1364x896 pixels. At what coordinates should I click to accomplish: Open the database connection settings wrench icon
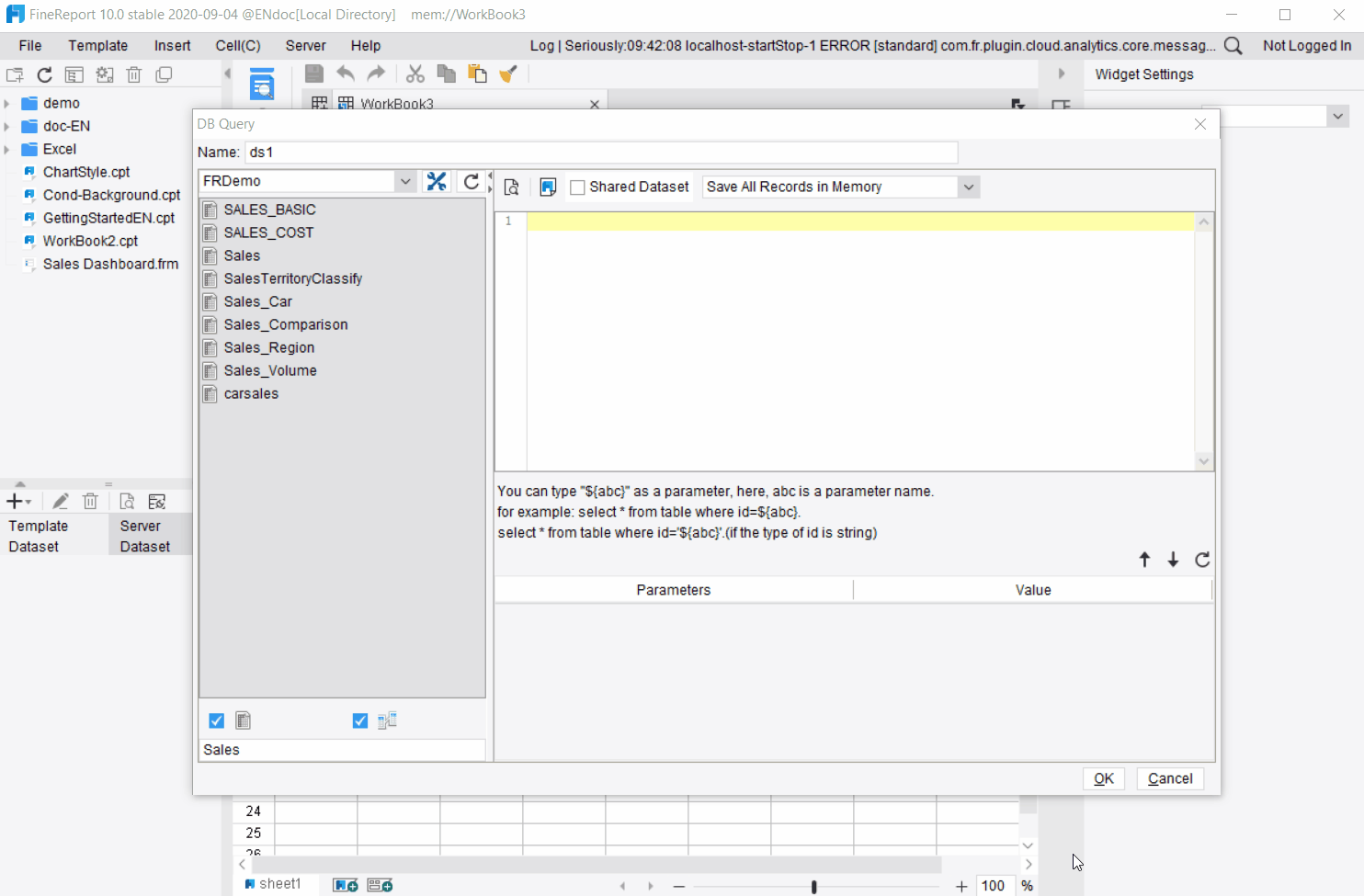tap(437, 182)
